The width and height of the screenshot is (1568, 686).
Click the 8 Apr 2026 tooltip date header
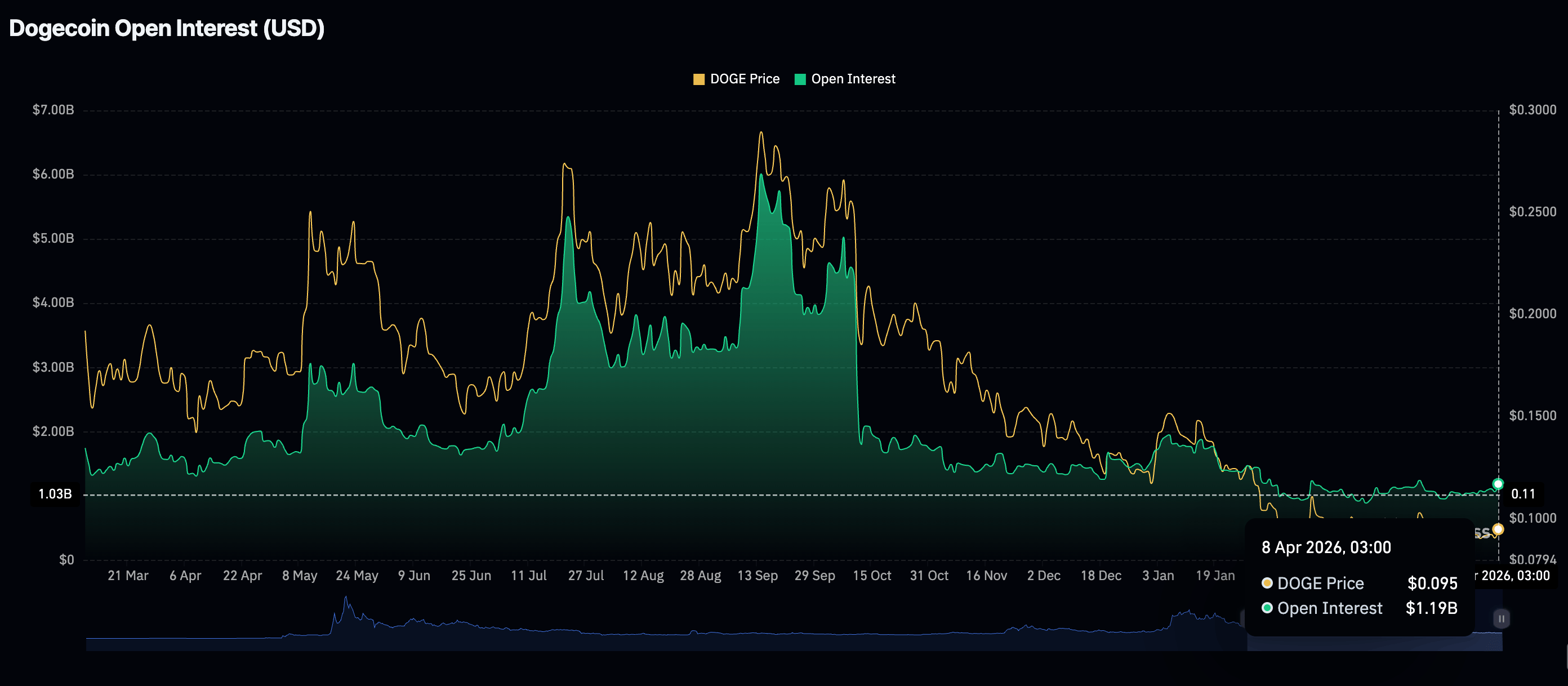pos(1326,547)
